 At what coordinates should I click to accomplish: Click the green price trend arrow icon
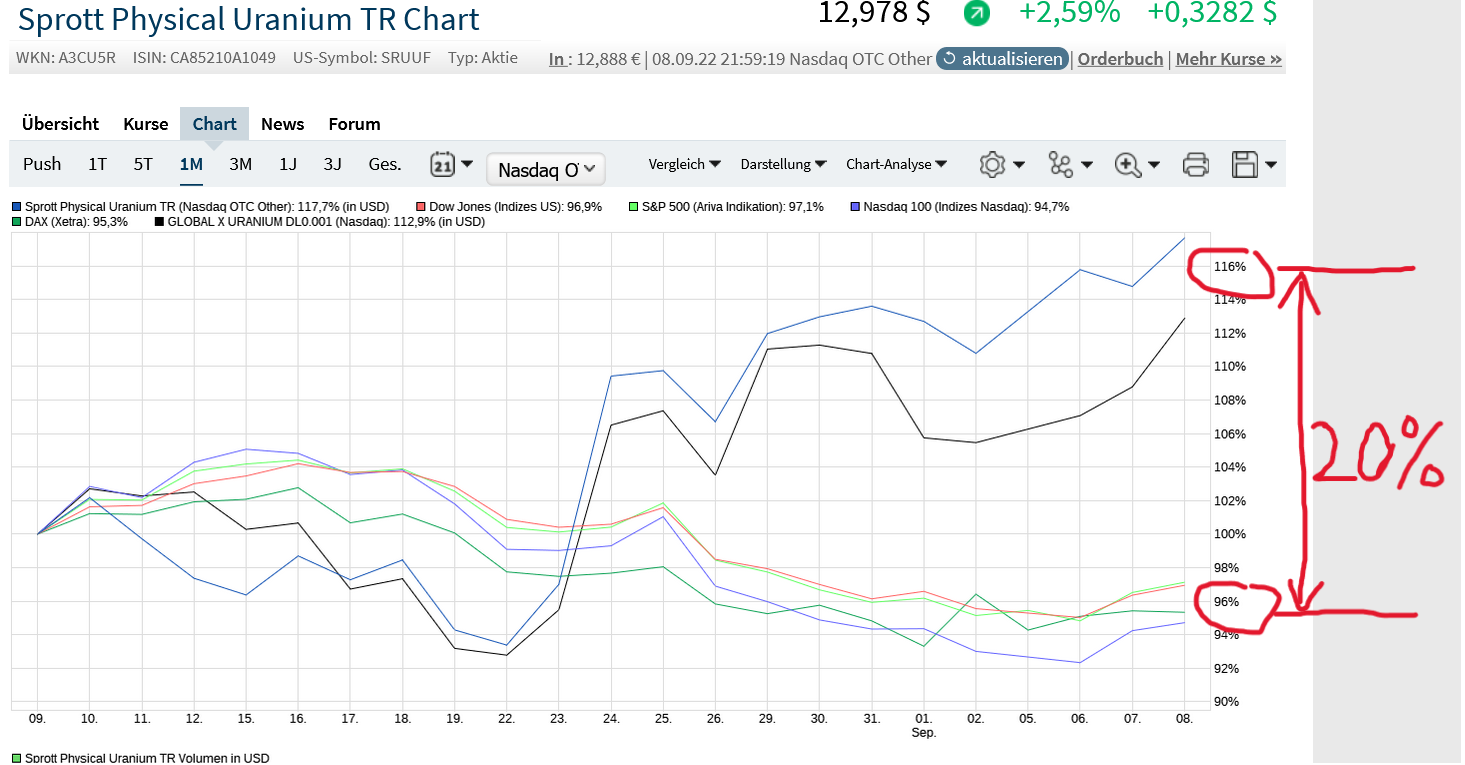tap(976, 13)
